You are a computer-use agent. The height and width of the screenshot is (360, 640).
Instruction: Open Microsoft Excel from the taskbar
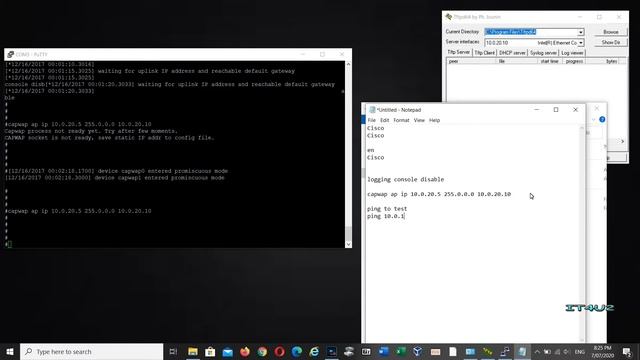coord(401,351)
